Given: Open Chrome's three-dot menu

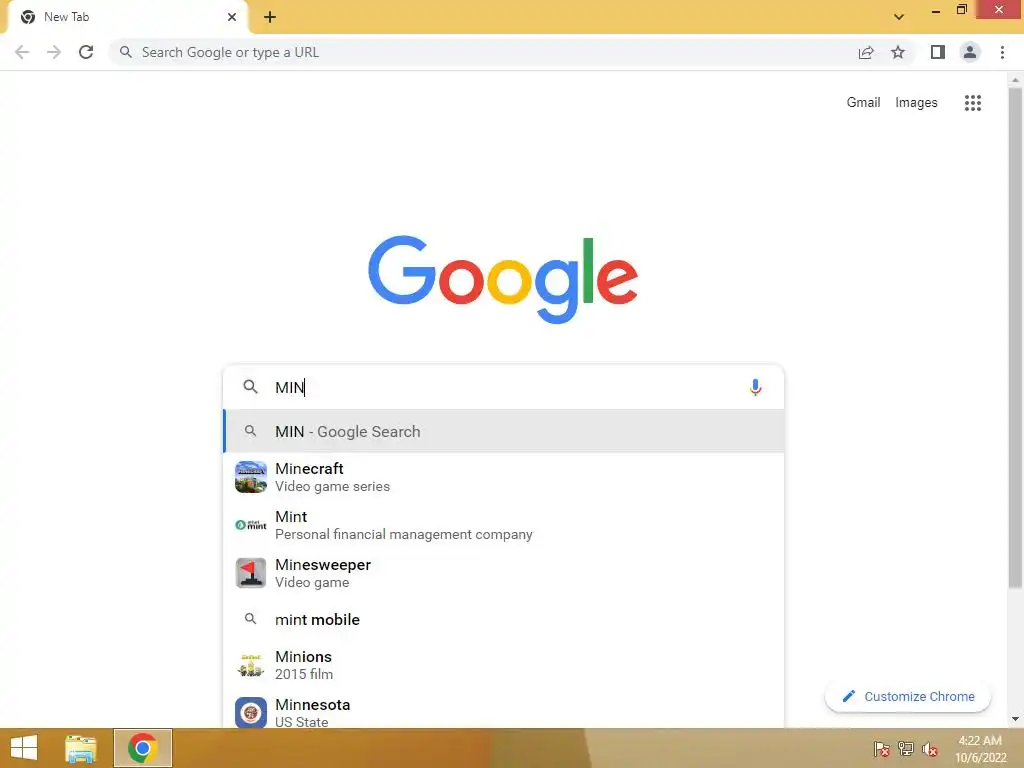Looking at the screenshot, I should (1002, 52).
